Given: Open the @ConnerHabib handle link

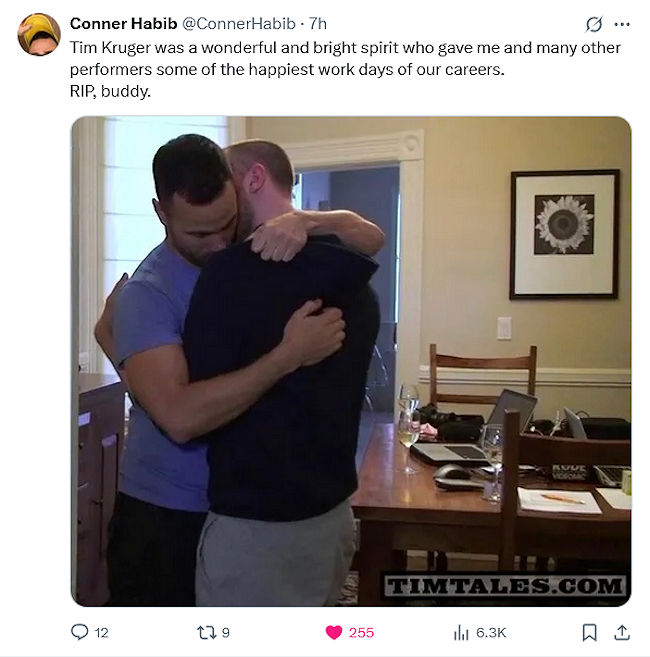Looking at the screenshot, I should click(239, 24).
